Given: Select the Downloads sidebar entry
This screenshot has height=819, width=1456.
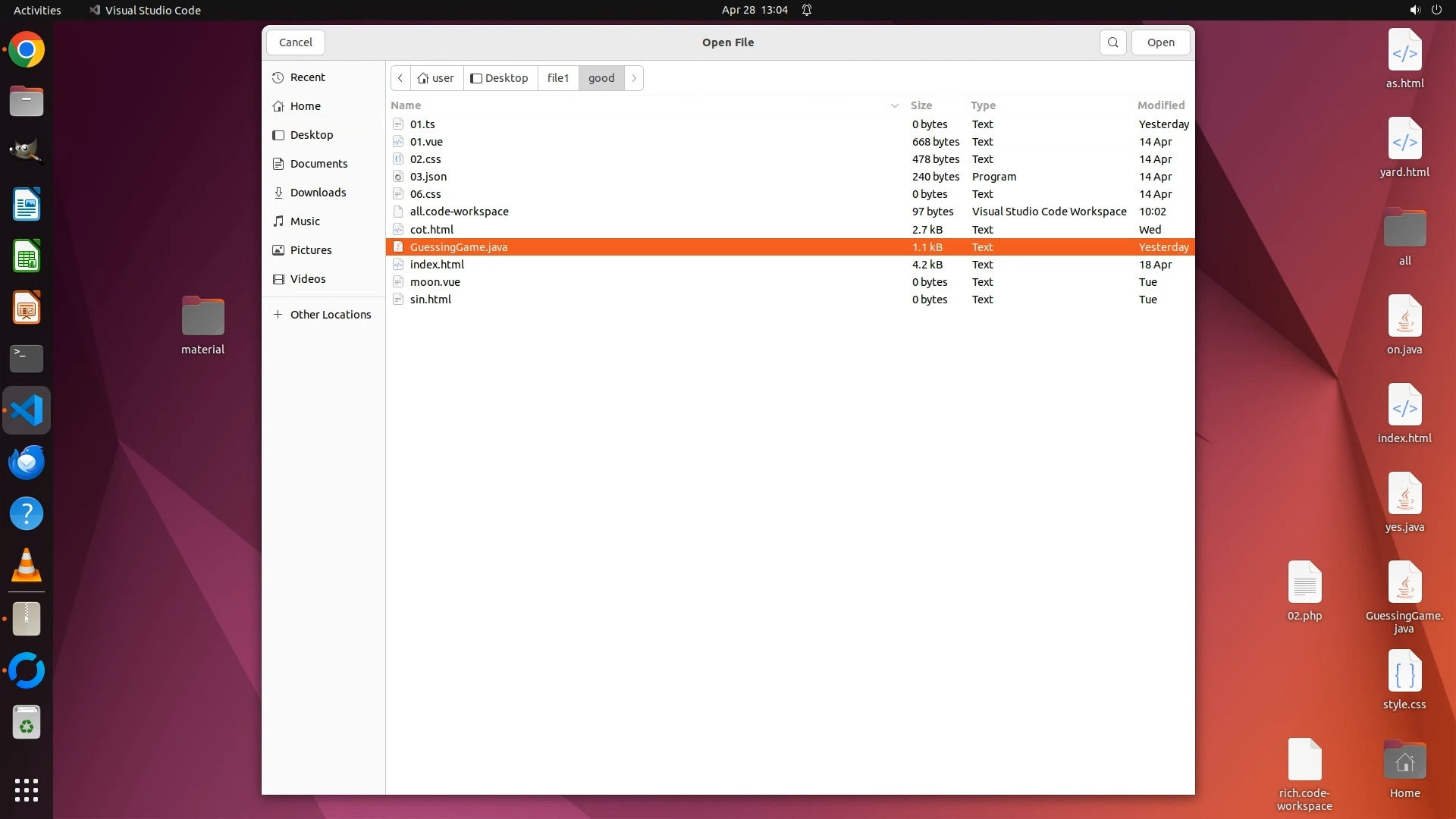Looking at the screenshot, I should (x=318, y=193).
